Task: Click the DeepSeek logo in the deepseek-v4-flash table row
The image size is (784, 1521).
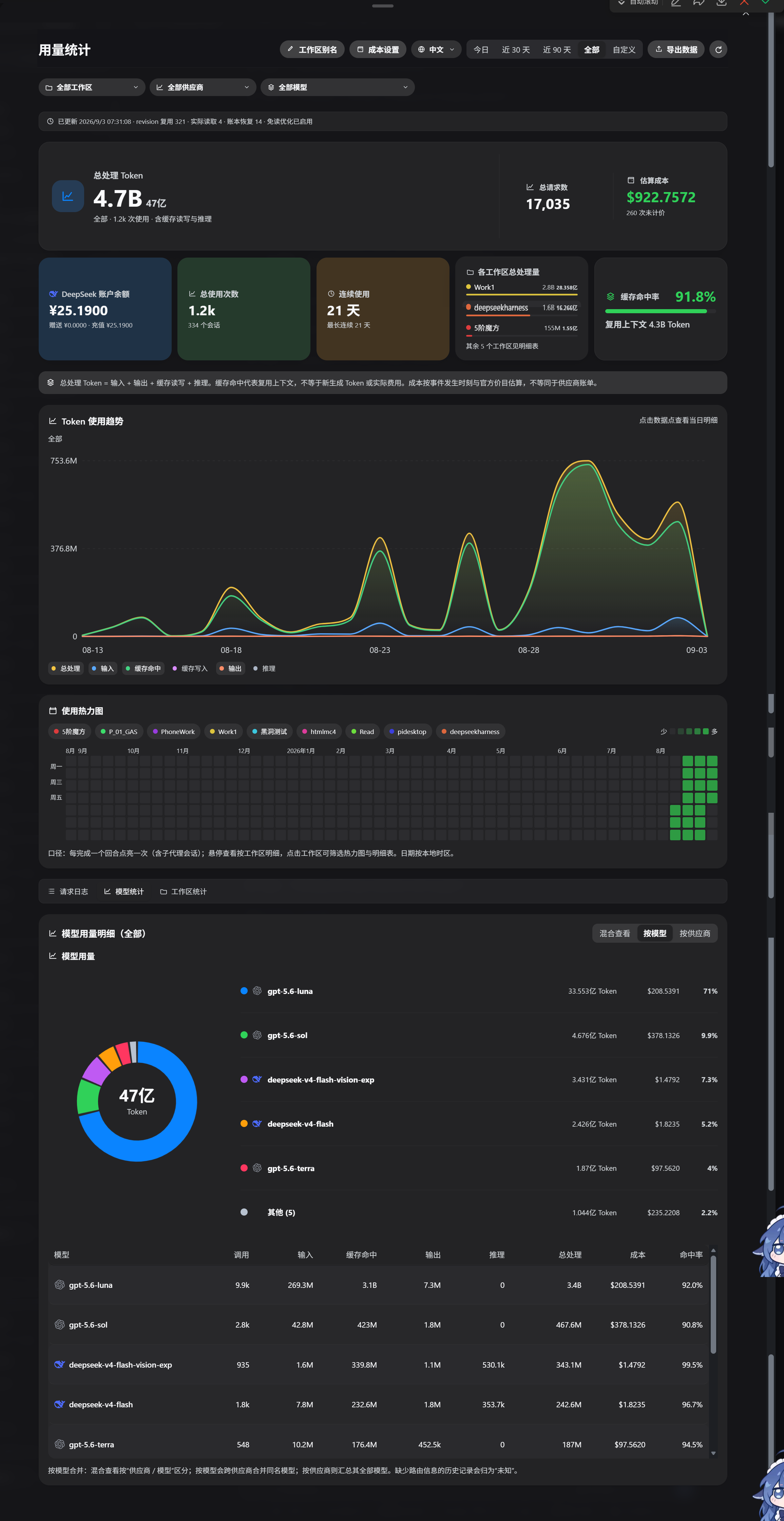Action: click(60, 1404)
